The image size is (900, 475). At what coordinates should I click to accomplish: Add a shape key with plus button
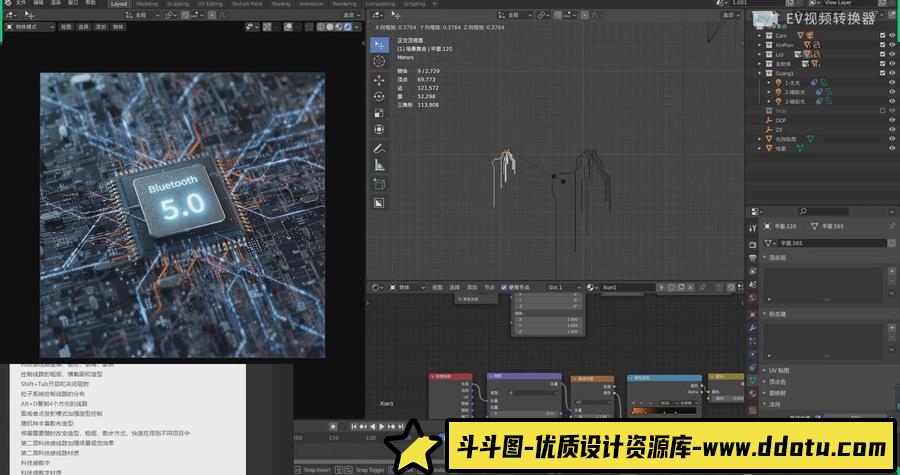(x=892, y=328)
